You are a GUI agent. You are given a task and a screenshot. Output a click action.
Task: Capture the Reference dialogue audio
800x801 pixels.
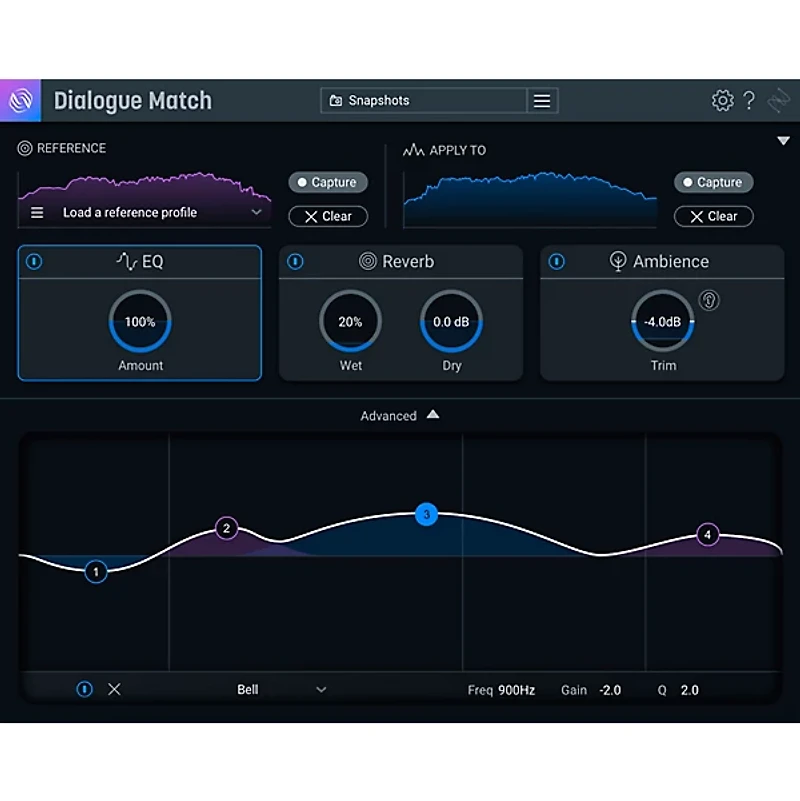point(327,182)
